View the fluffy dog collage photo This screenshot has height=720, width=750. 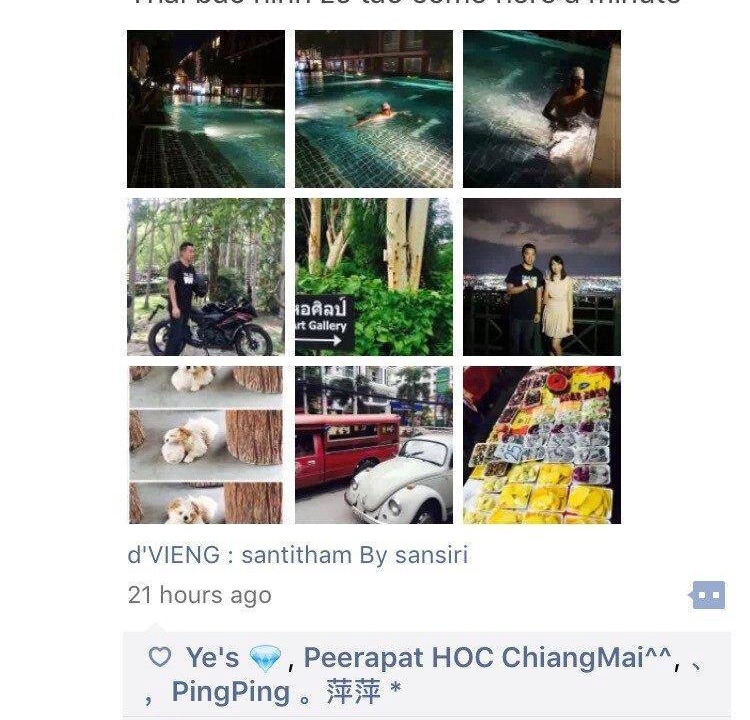coord(206,445)
